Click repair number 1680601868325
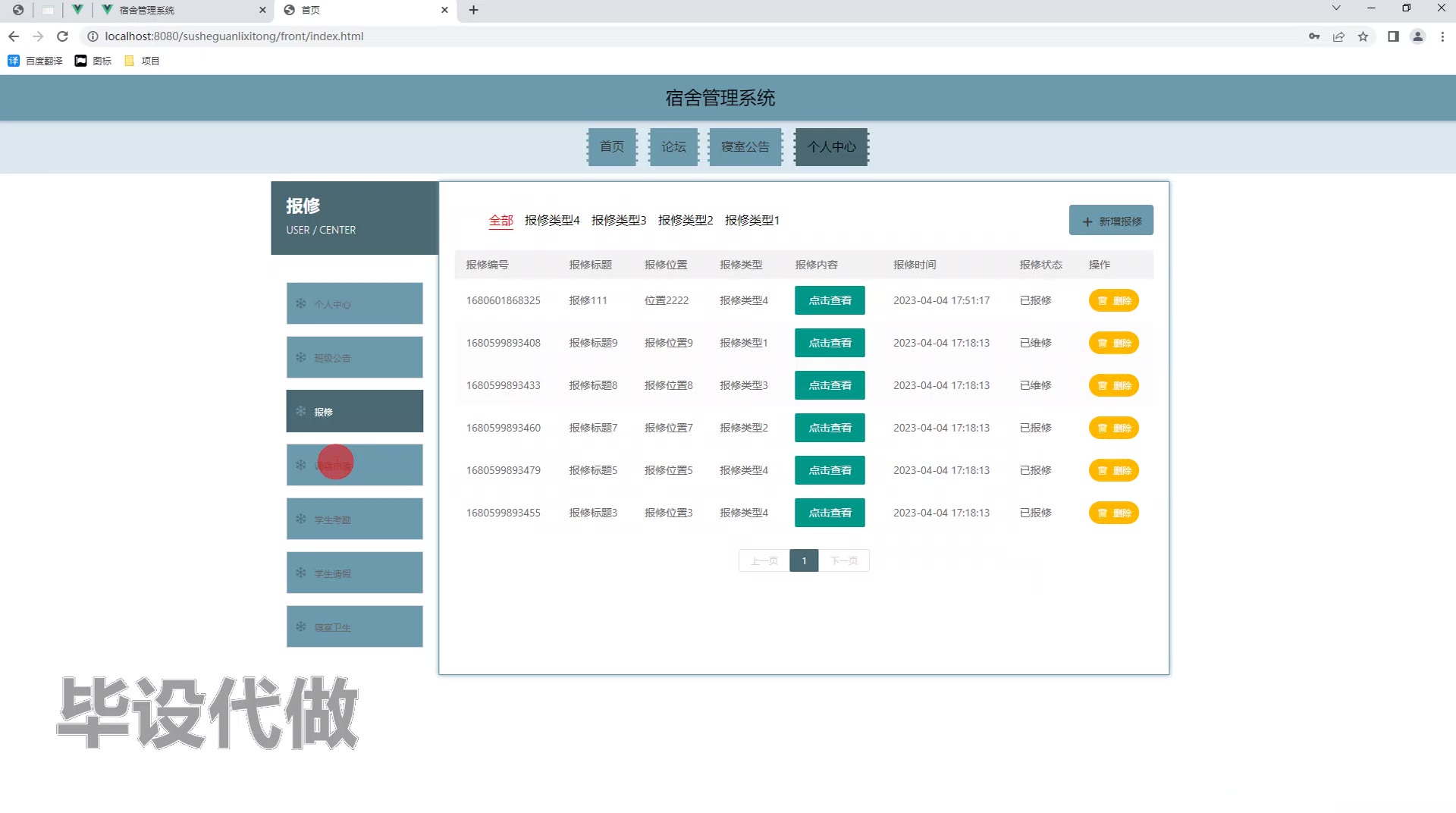 click(x=504, y=300)
